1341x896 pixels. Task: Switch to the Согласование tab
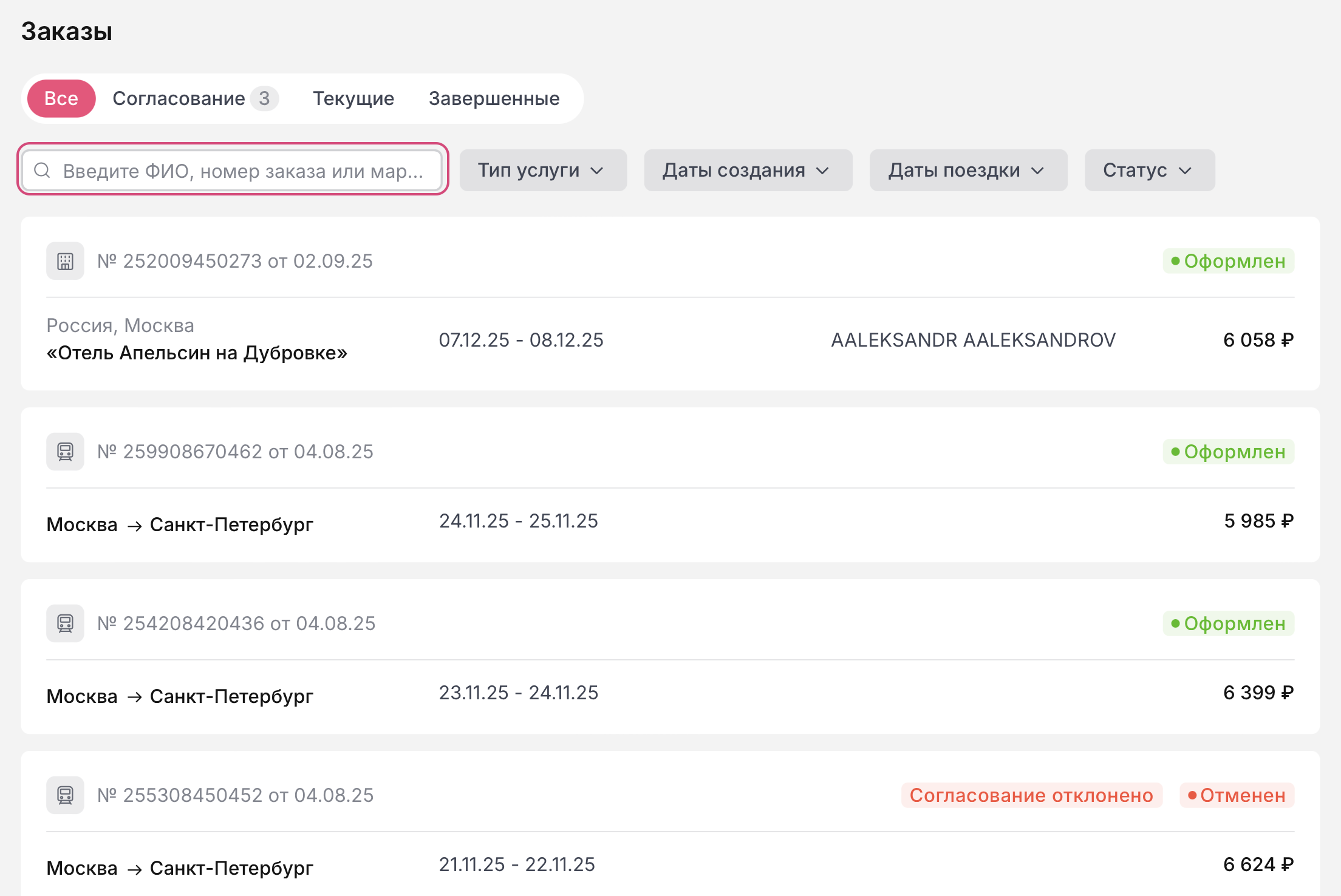coord(179,98)
